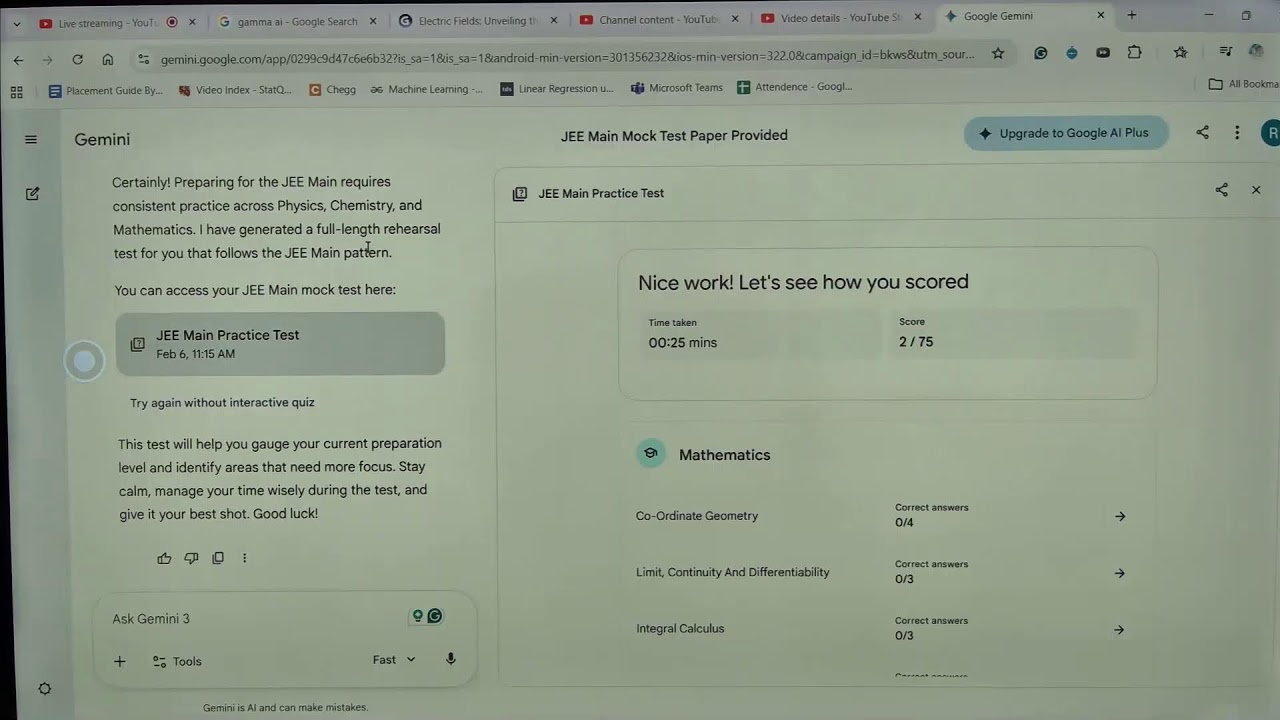Open more options under the Gemini response
Viewport: 1280px width, 720px height.
(x=244, y=558)
